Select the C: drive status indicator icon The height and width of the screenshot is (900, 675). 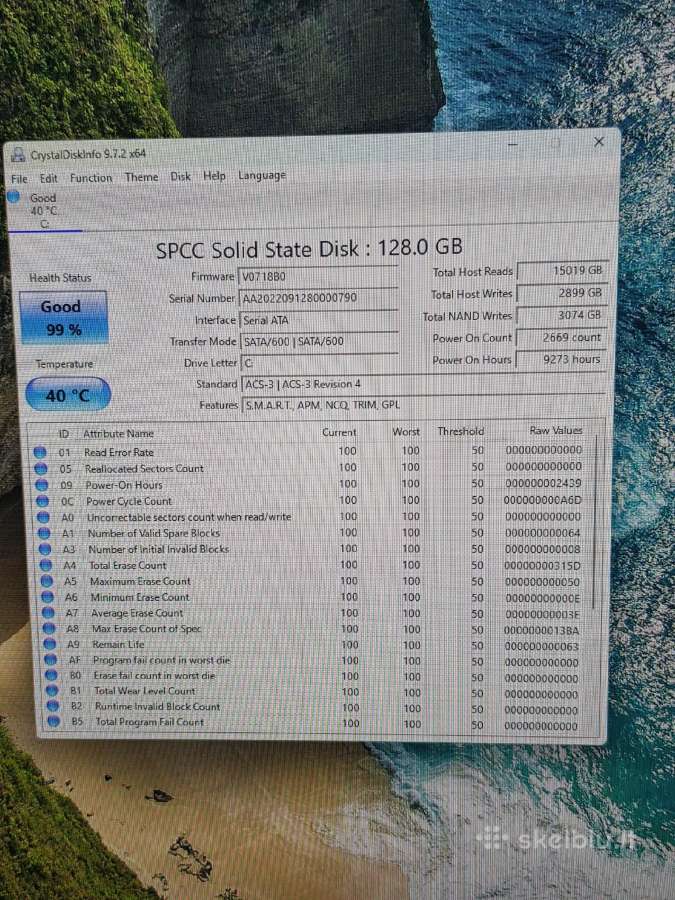click(x=14, y=197)
